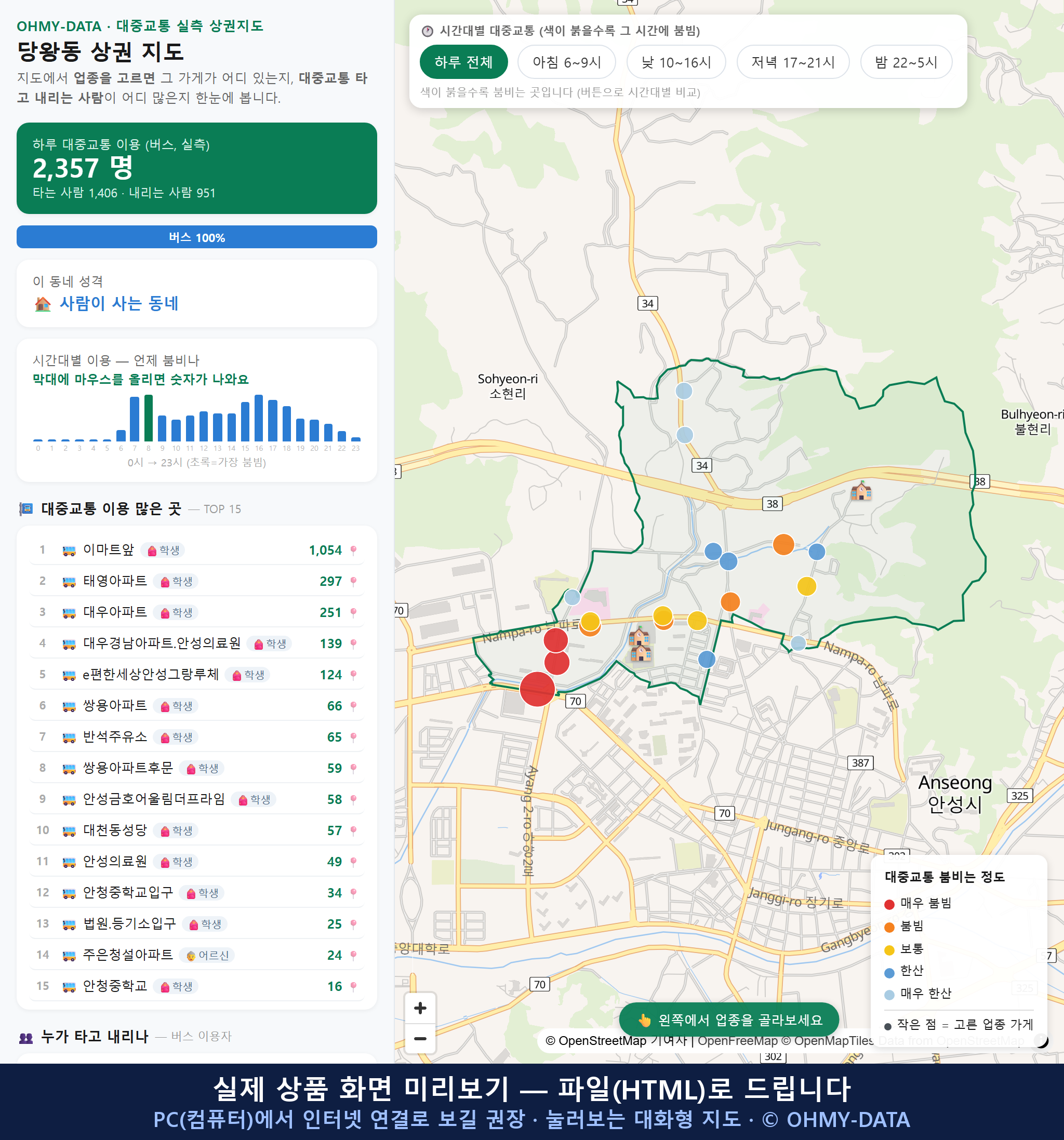Click the pin icon on 이마트앞 row
The width and height of the screenshot is (1064, 1140).
click(x=353, y=550)
